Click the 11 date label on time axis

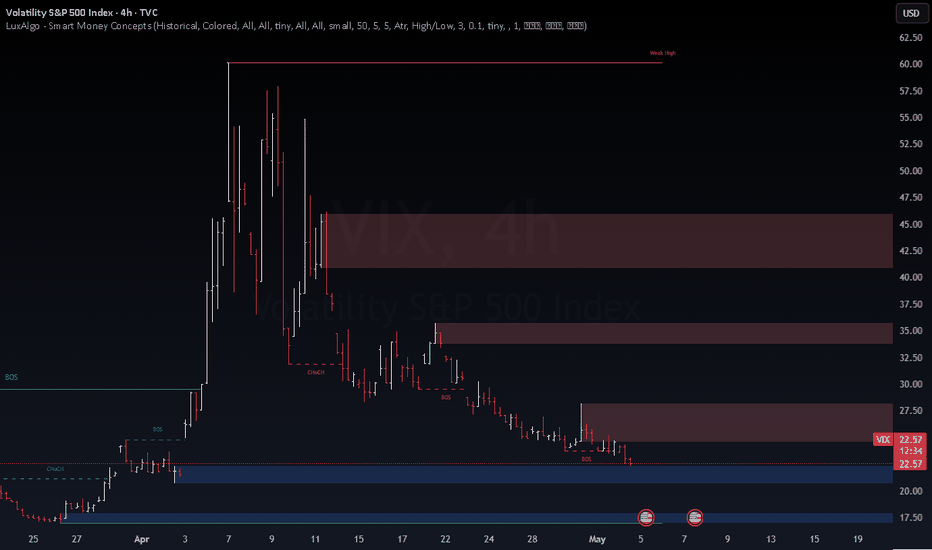click(315, 539)
